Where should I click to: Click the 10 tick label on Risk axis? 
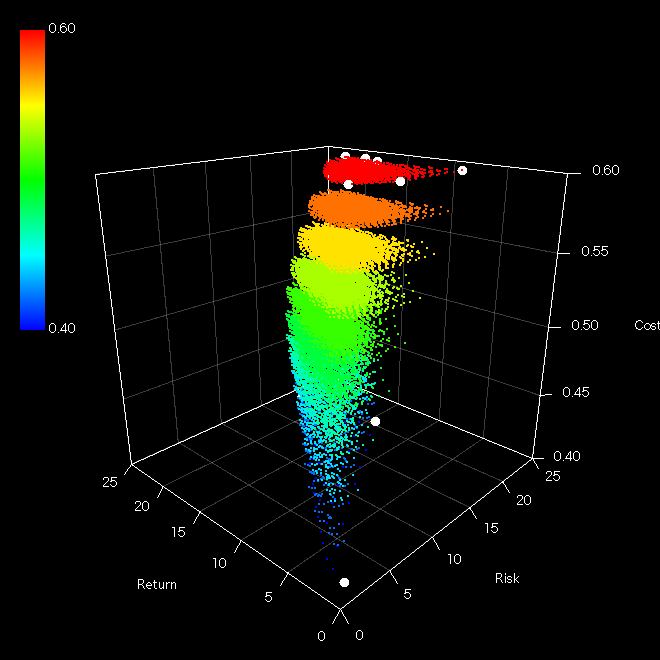click(454, 559)
